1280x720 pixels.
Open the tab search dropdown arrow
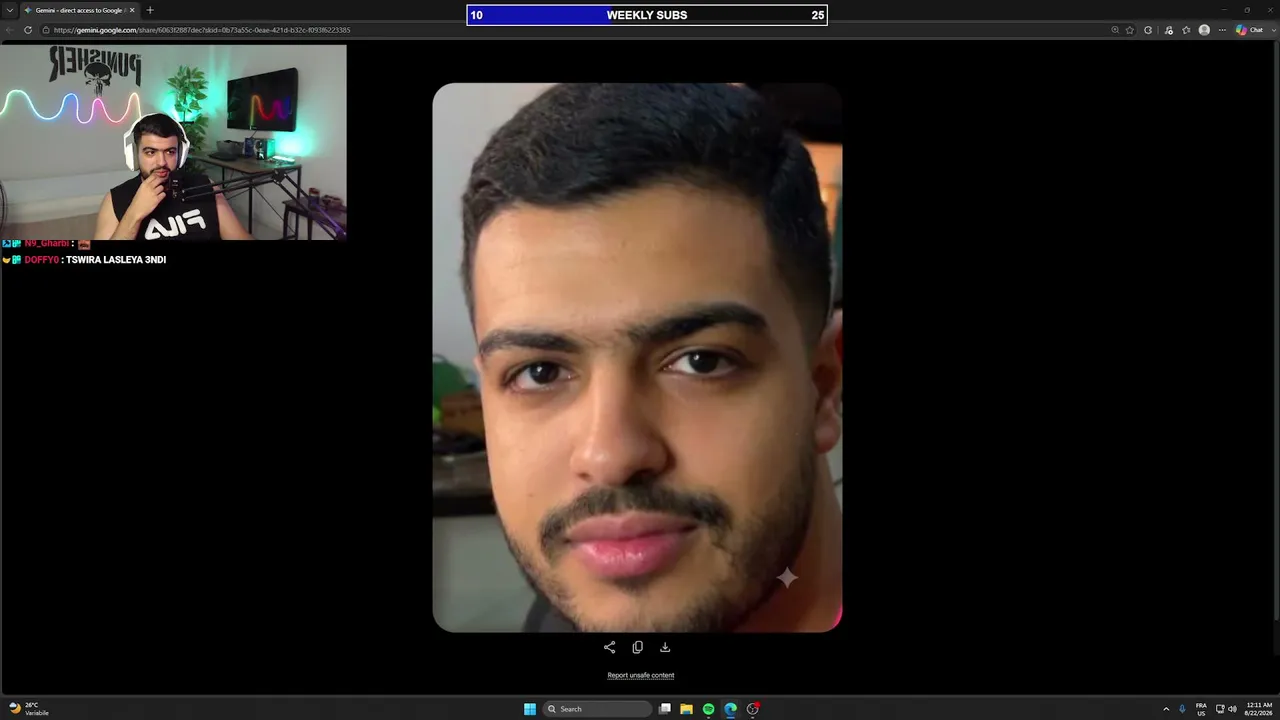10,10
